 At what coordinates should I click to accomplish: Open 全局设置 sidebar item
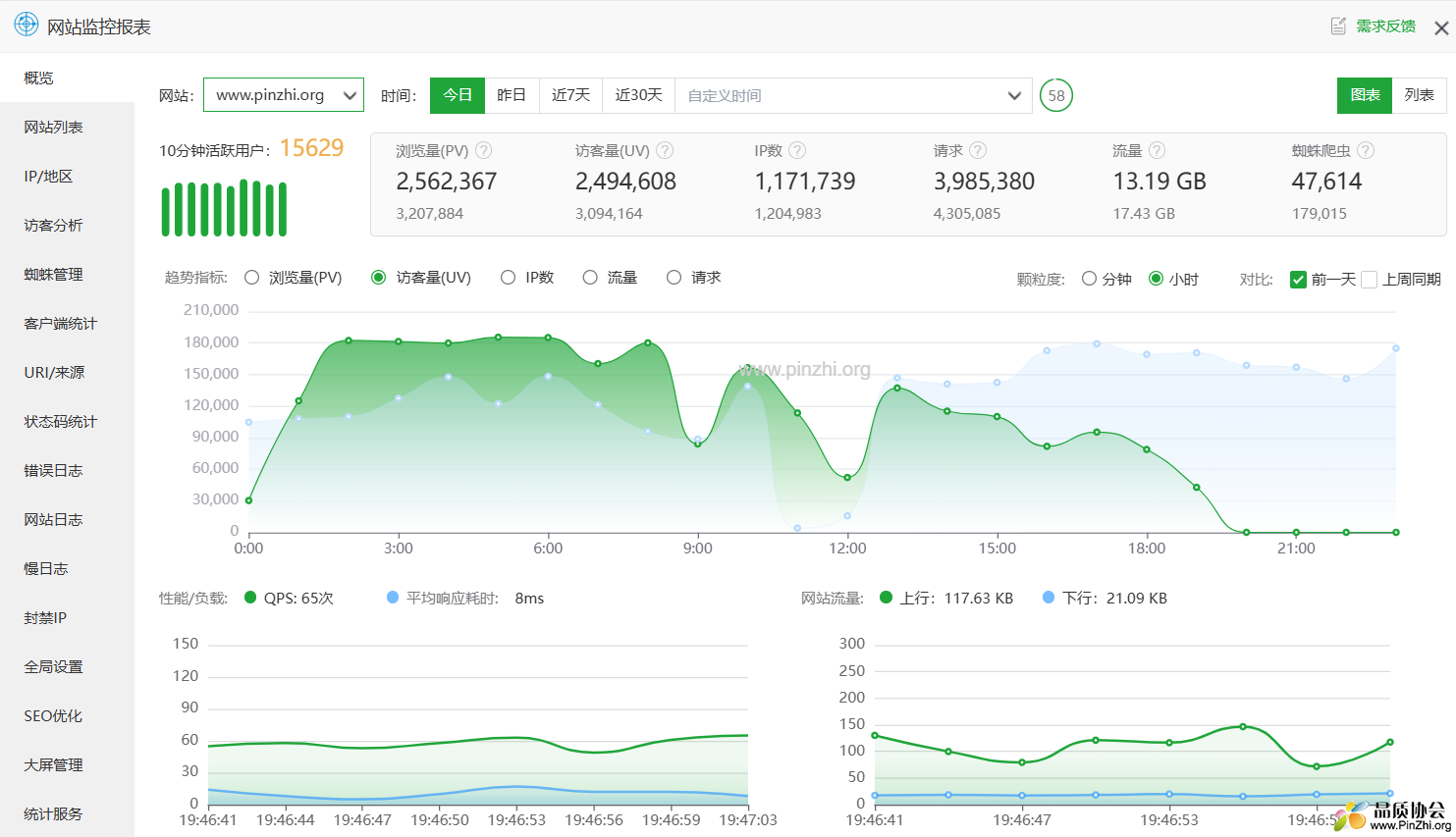click(x=67, y=666)
